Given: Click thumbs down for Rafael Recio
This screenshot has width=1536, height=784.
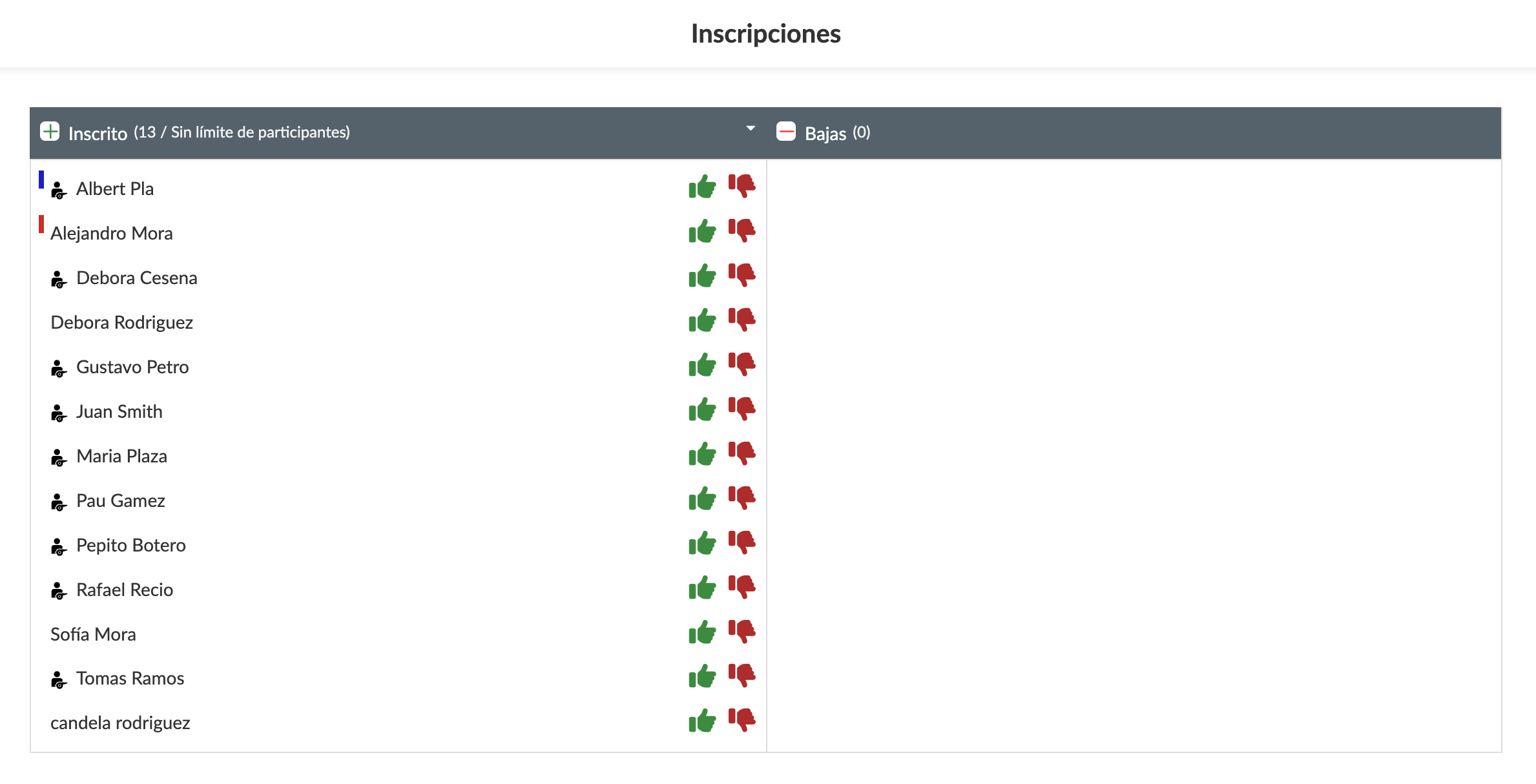Looking at the screenshot, I should click(742, 587).
